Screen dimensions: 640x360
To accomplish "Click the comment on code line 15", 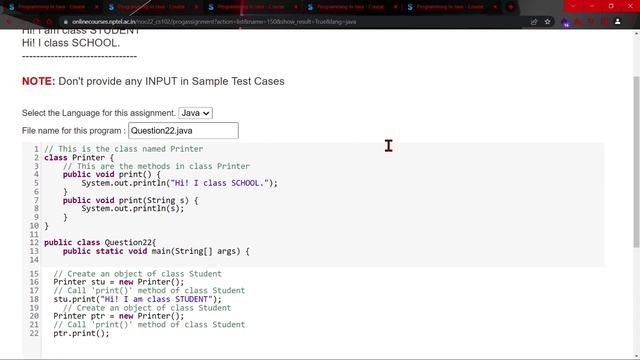I will 138,273.
